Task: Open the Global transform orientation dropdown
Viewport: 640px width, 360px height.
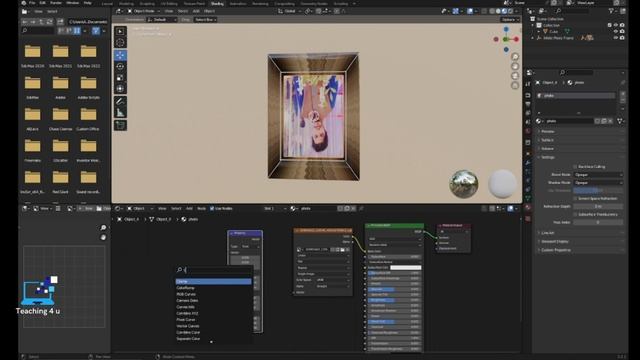Action: point(290,11)
